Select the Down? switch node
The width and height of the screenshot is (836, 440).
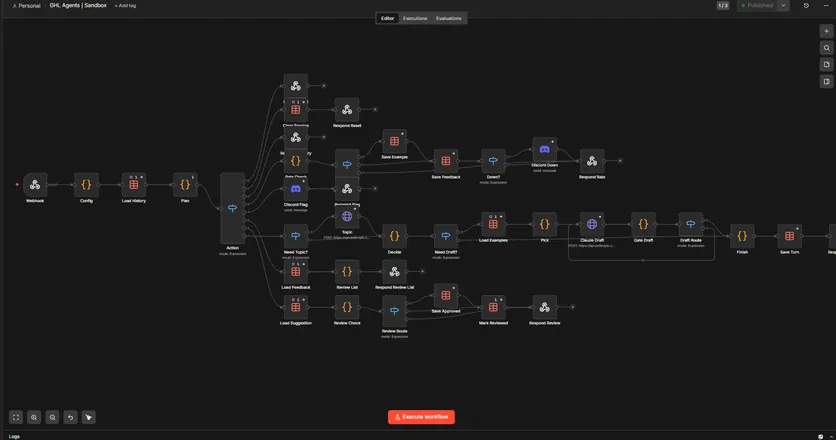pyautogui.click(x=493, y=161)
